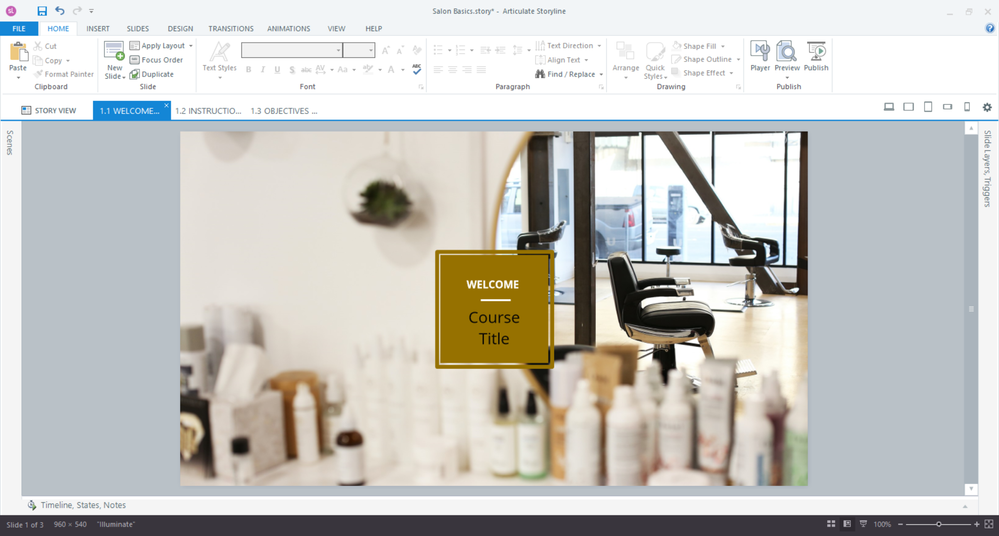Switch to 1.2 INSTRUCTIONS slide tab

(x=208, y=111)
